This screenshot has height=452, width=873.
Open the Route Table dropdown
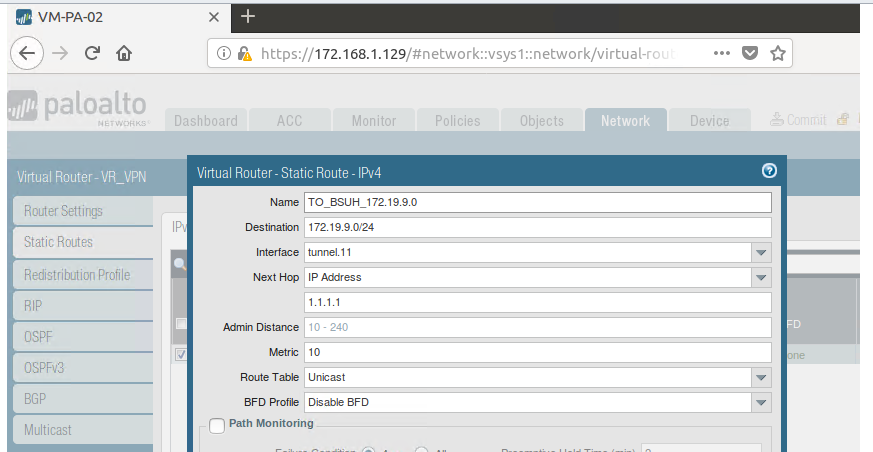(x=761, y=377)
